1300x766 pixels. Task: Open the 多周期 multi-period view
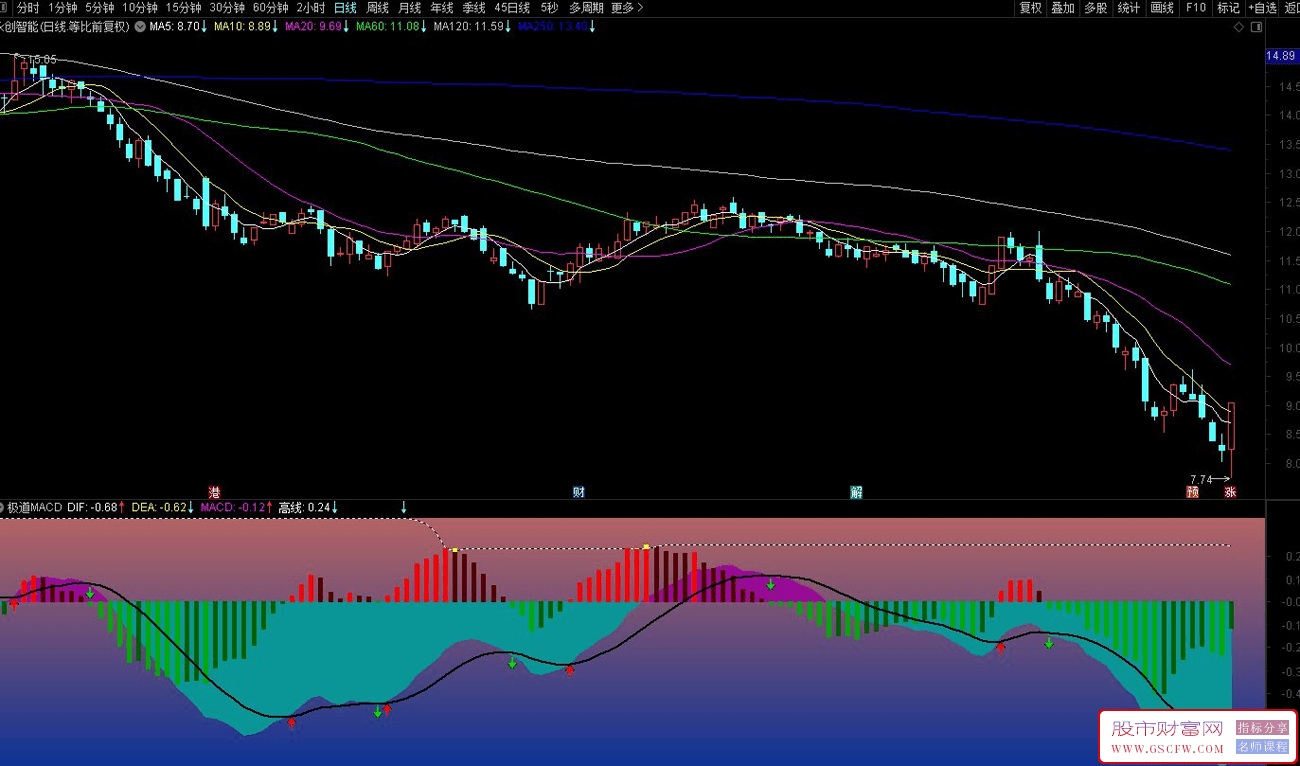coord(586,7)
